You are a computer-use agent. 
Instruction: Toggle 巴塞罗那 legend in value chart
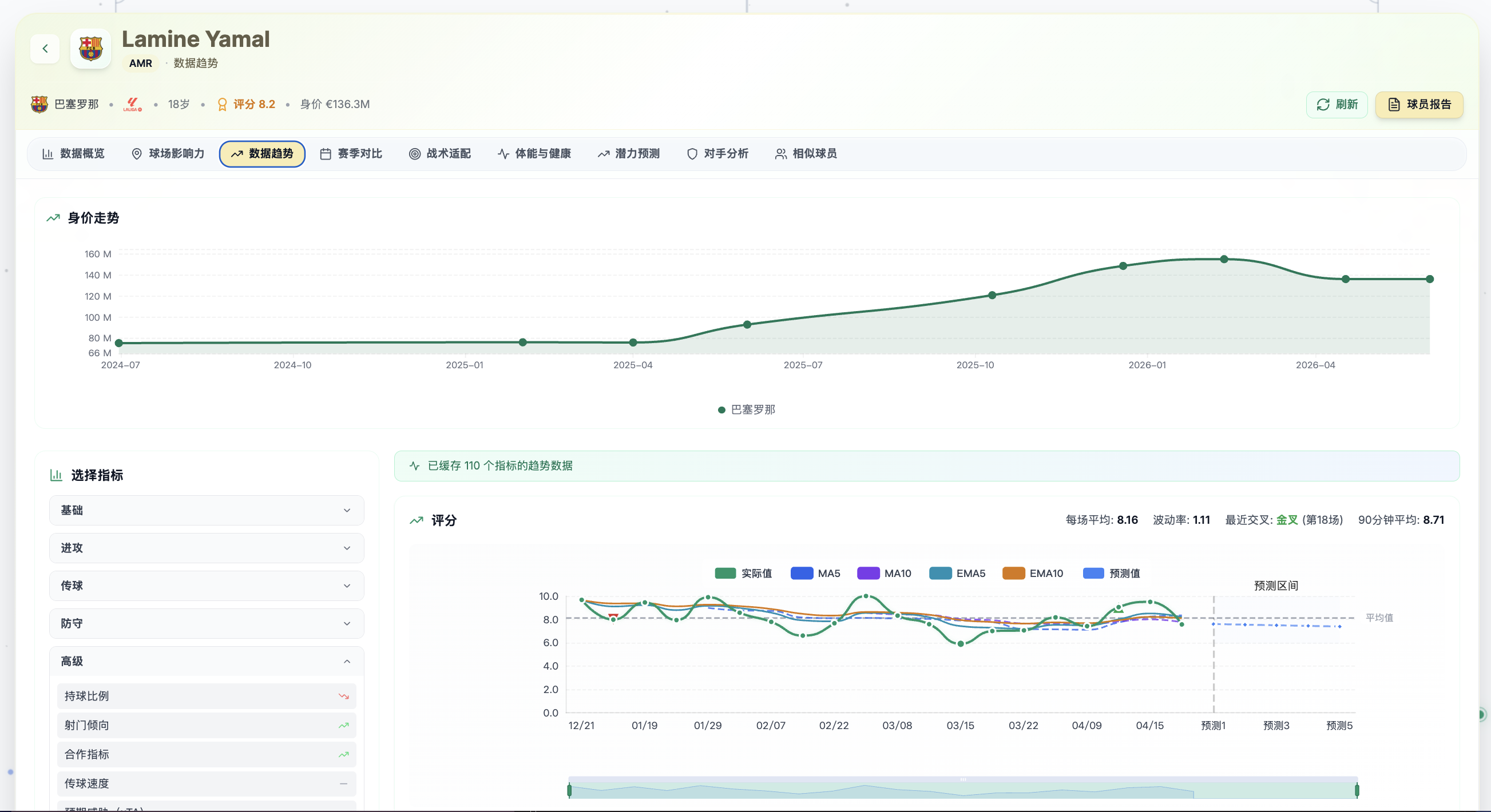746,409
